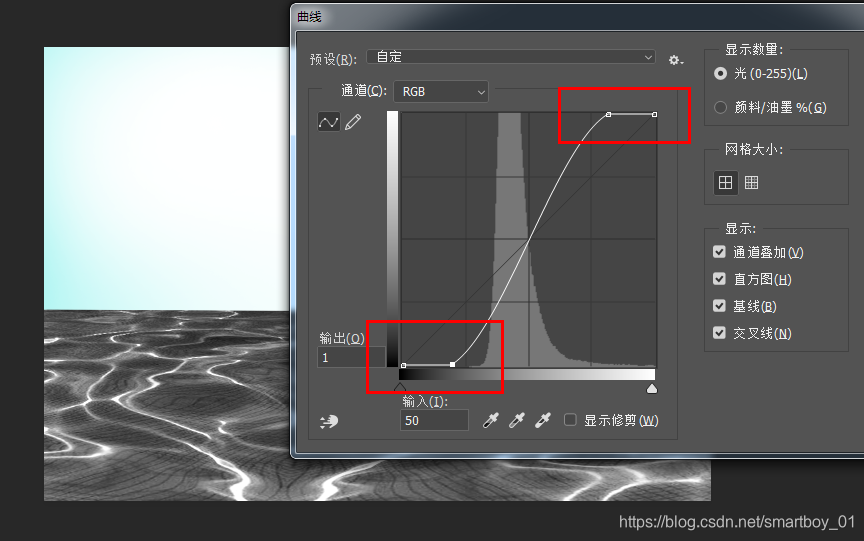Viewport: 864px width, 541px height.
Task: Open the 通道 RGB channel dropdown
Action: [441, 91]
